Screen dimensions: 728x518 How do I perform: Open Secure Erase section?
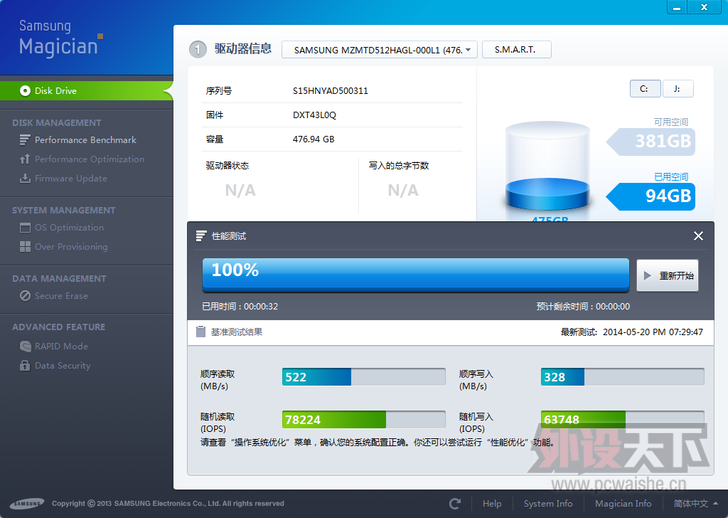[x=61, y=296]
